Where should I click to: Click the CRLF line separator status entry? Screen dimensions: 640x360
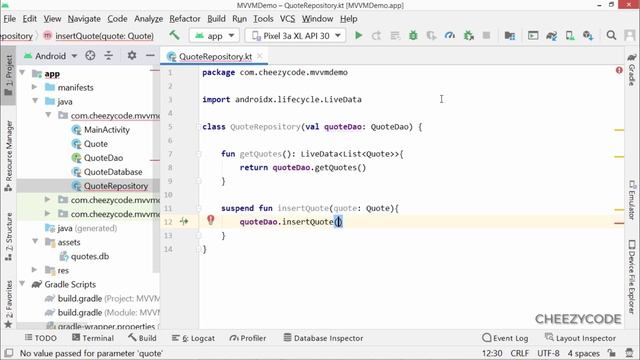pos(519,353)
